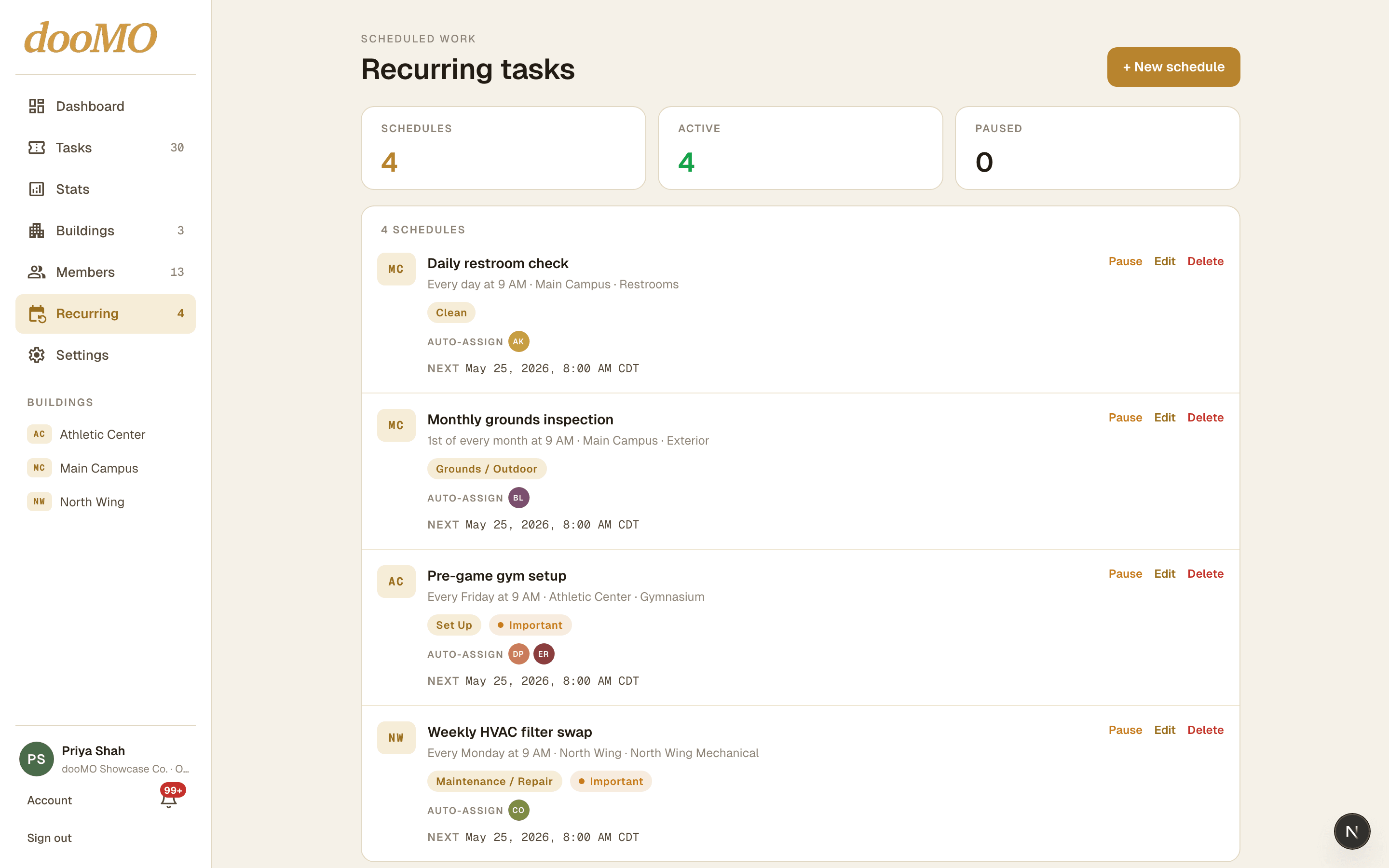This screenshot has height=868, width=1389.
Task: Open Buildings in sidebar navigation
Action: [x=106, y=230]
